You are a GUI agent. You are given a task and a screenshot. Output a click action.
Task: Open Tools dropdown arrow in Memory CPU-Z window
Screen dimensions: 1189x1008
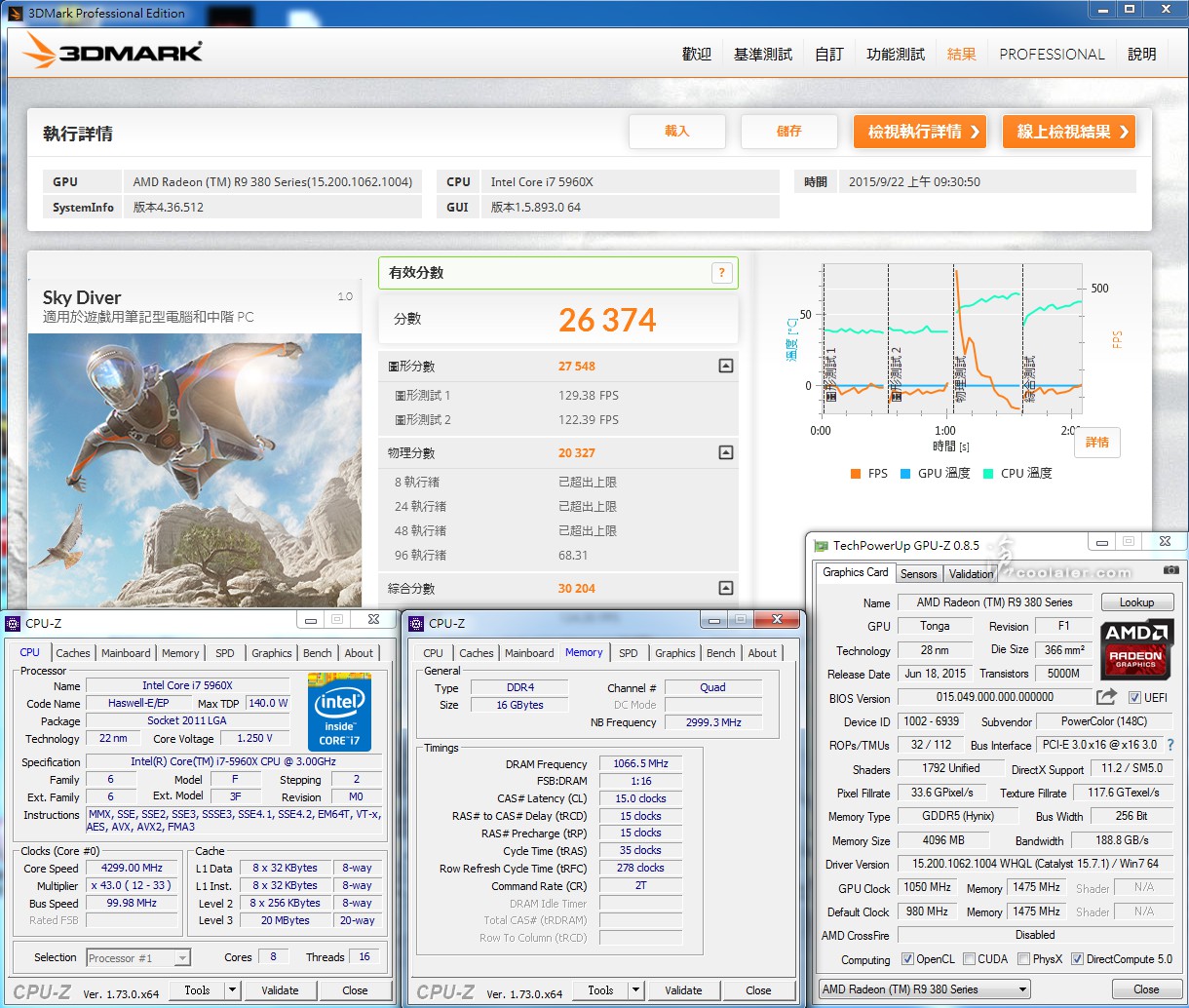(x=635, y=990)
